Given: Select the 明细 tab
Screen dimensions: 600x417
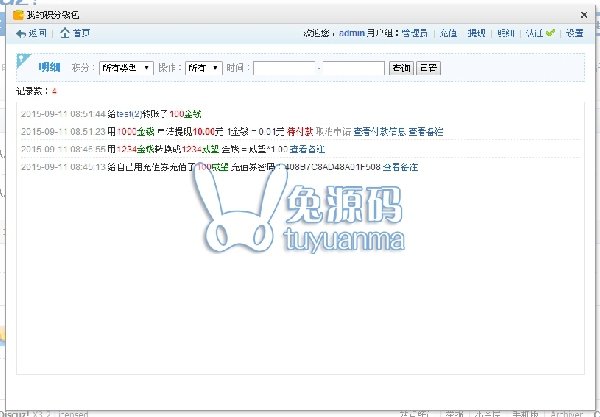Looking at the screenshot, I should click(49, 68).
